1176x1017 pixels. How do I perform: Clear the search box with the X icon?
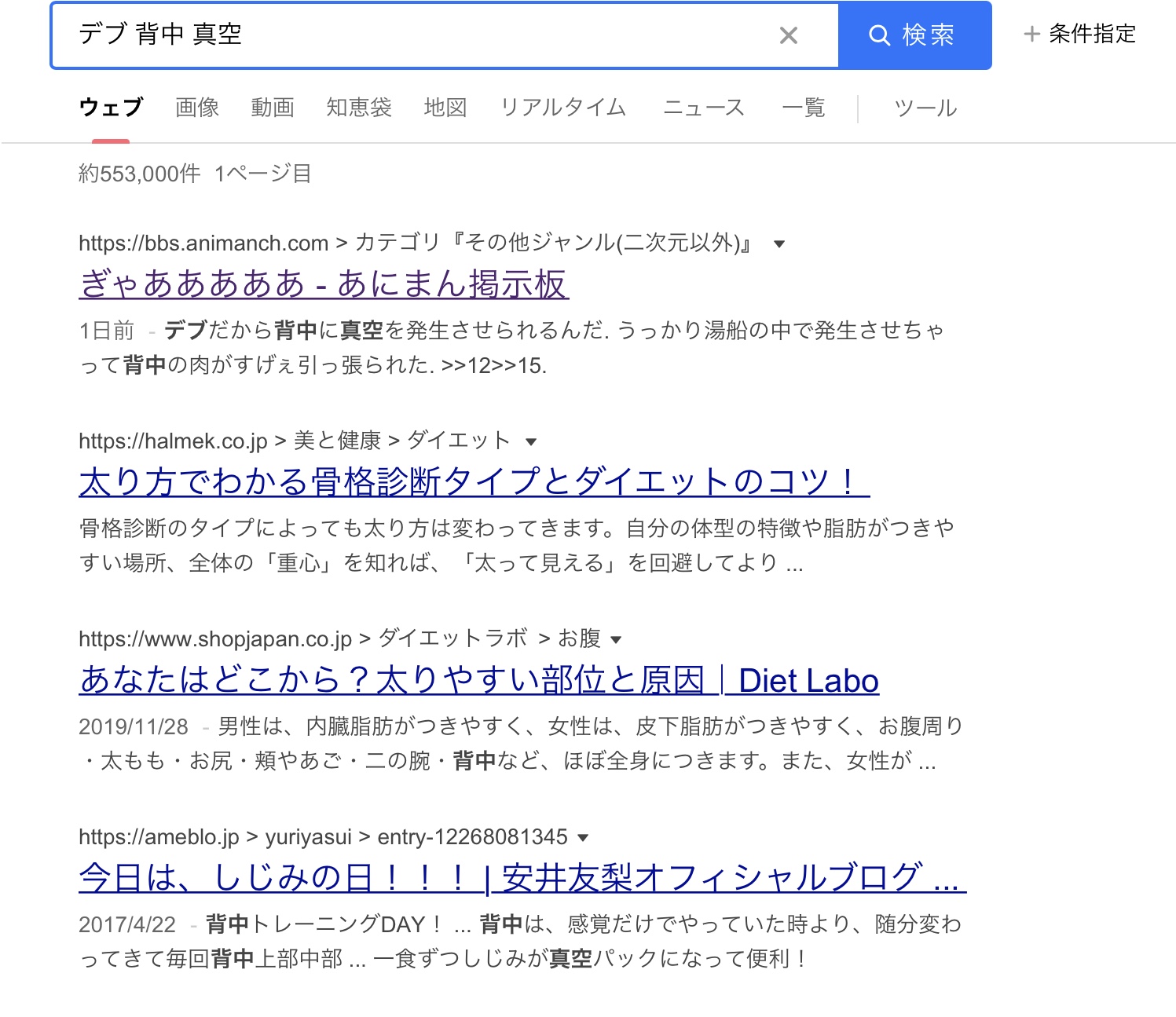tap(788, 35)
